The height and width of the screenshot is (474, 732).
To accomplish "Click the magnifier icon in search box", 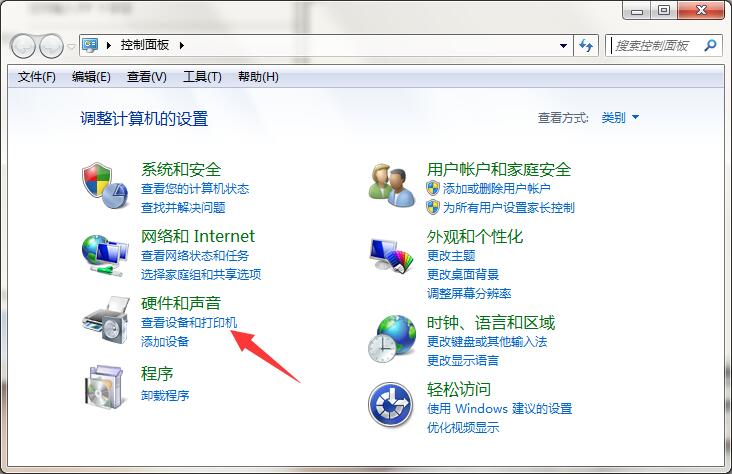I will coord(711,45).
